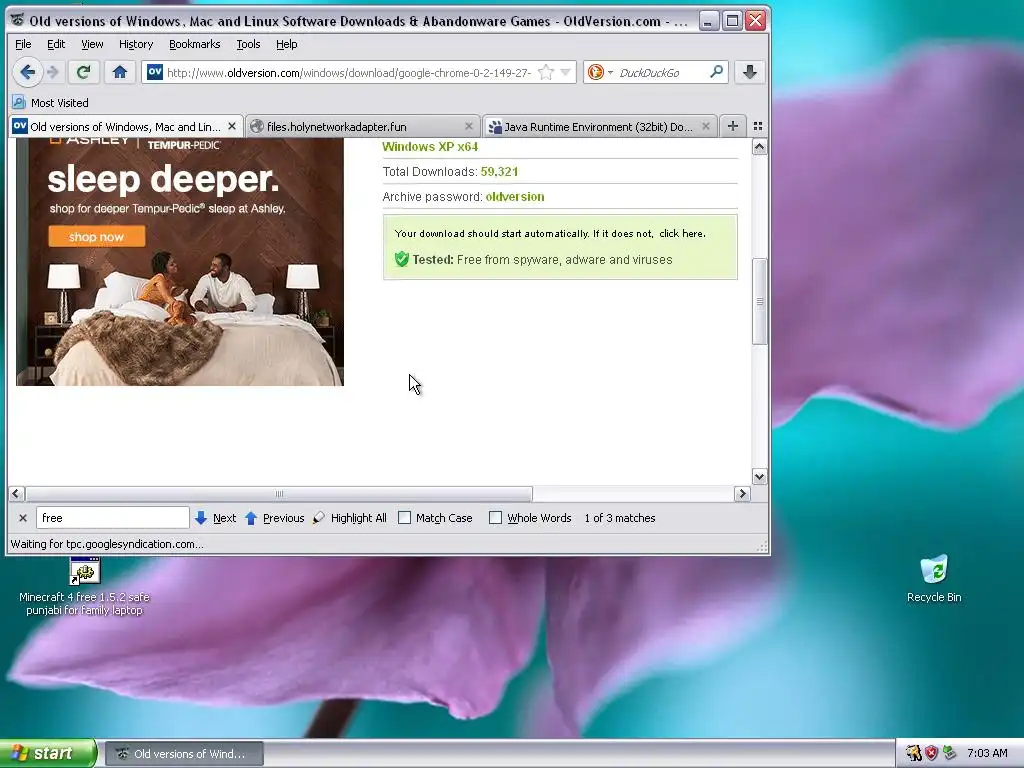Open the DuckDuckGo search engine selector
Image resolution: width=1024 pixels, height=768 pixels.
[x=600, y=72]
